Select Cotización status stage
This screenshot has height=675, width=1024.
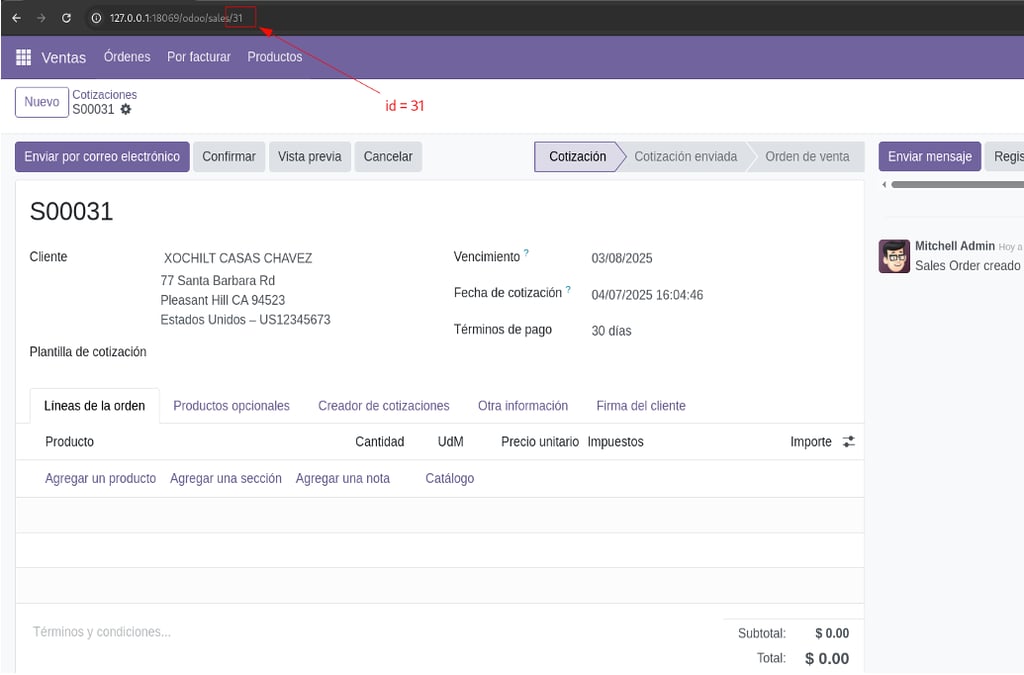[x=577, y=157]
